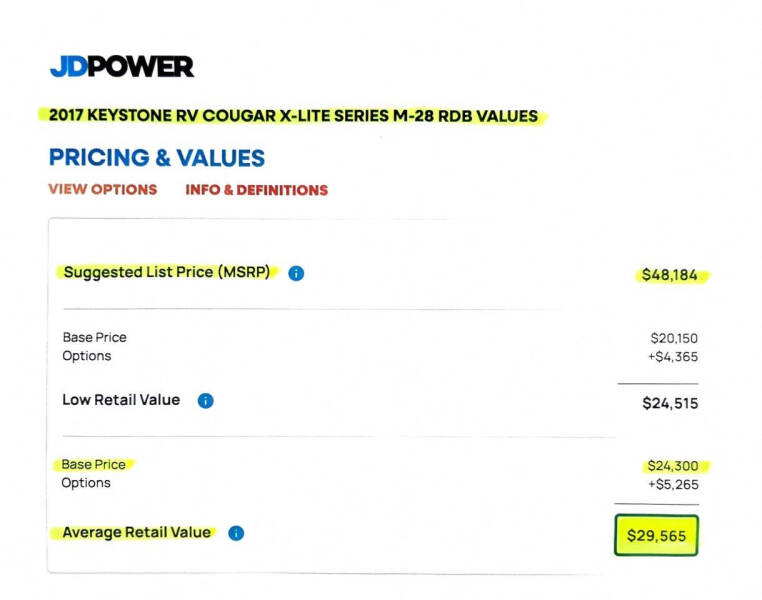Click the +$4,365 options amount
The width and height of the screenshot is (762, 600).
[x=673, y=357]
